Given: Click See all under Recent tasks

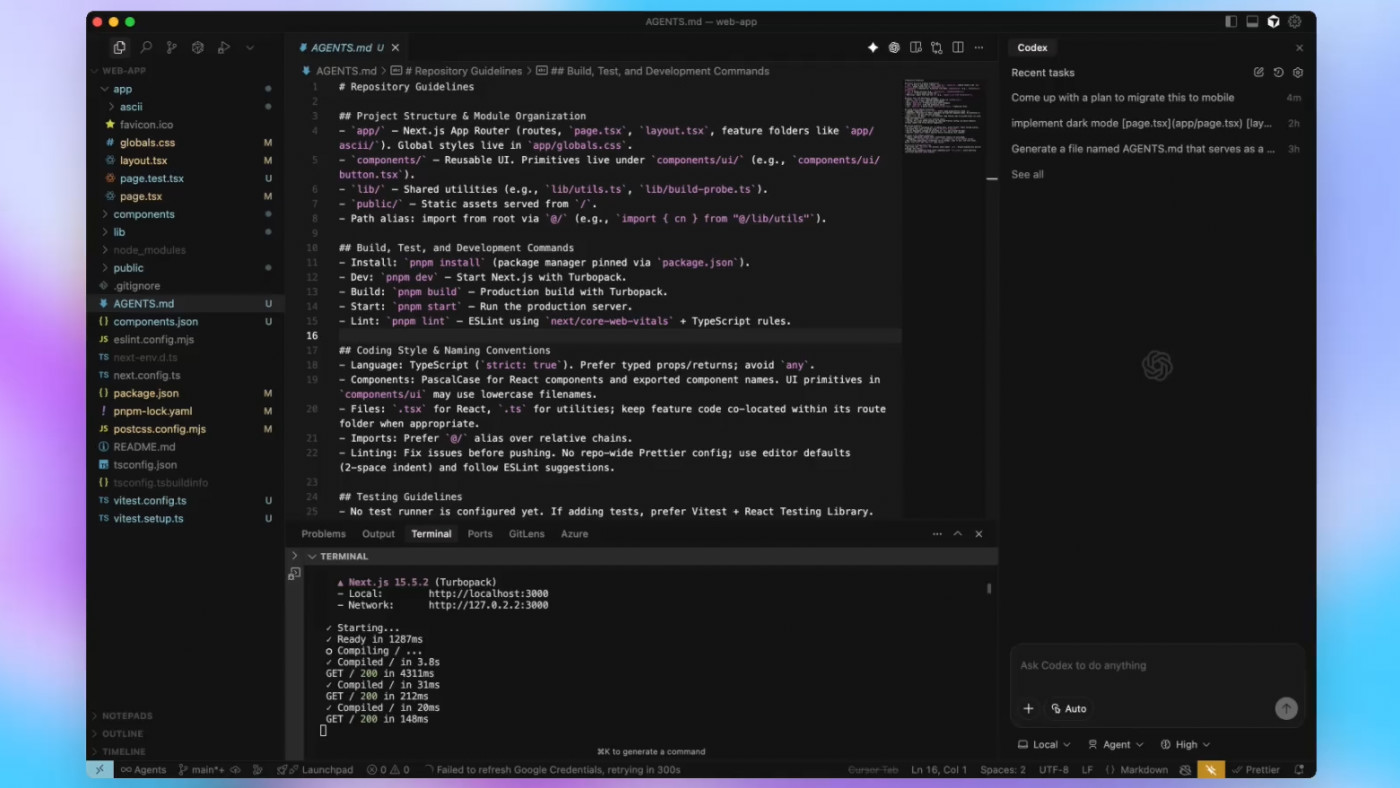Looking at the screenshot, I should (x=1027, y=174).
